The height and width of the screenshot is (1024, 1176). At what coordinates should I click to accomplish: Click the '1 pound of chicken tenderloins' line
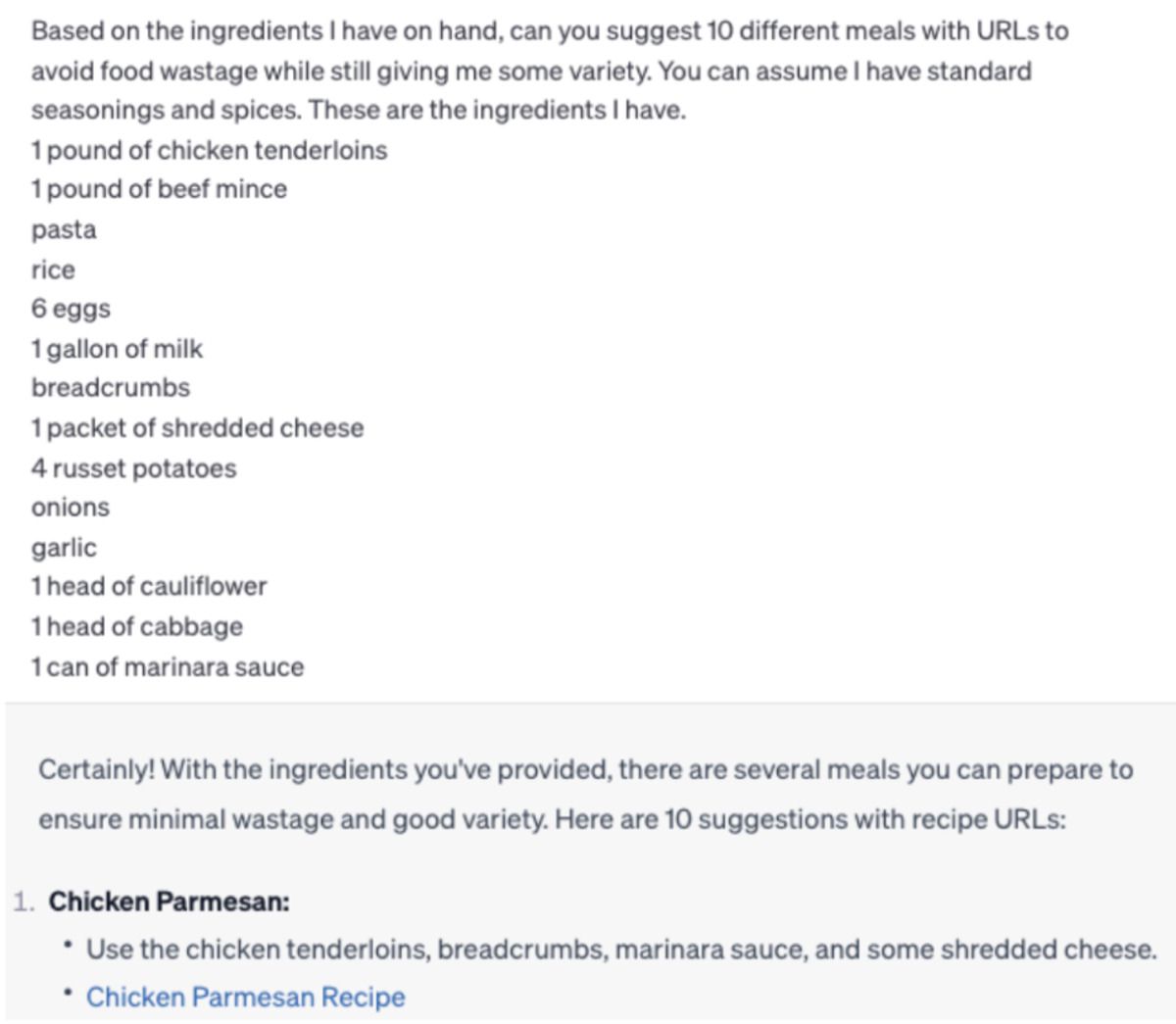209,150
